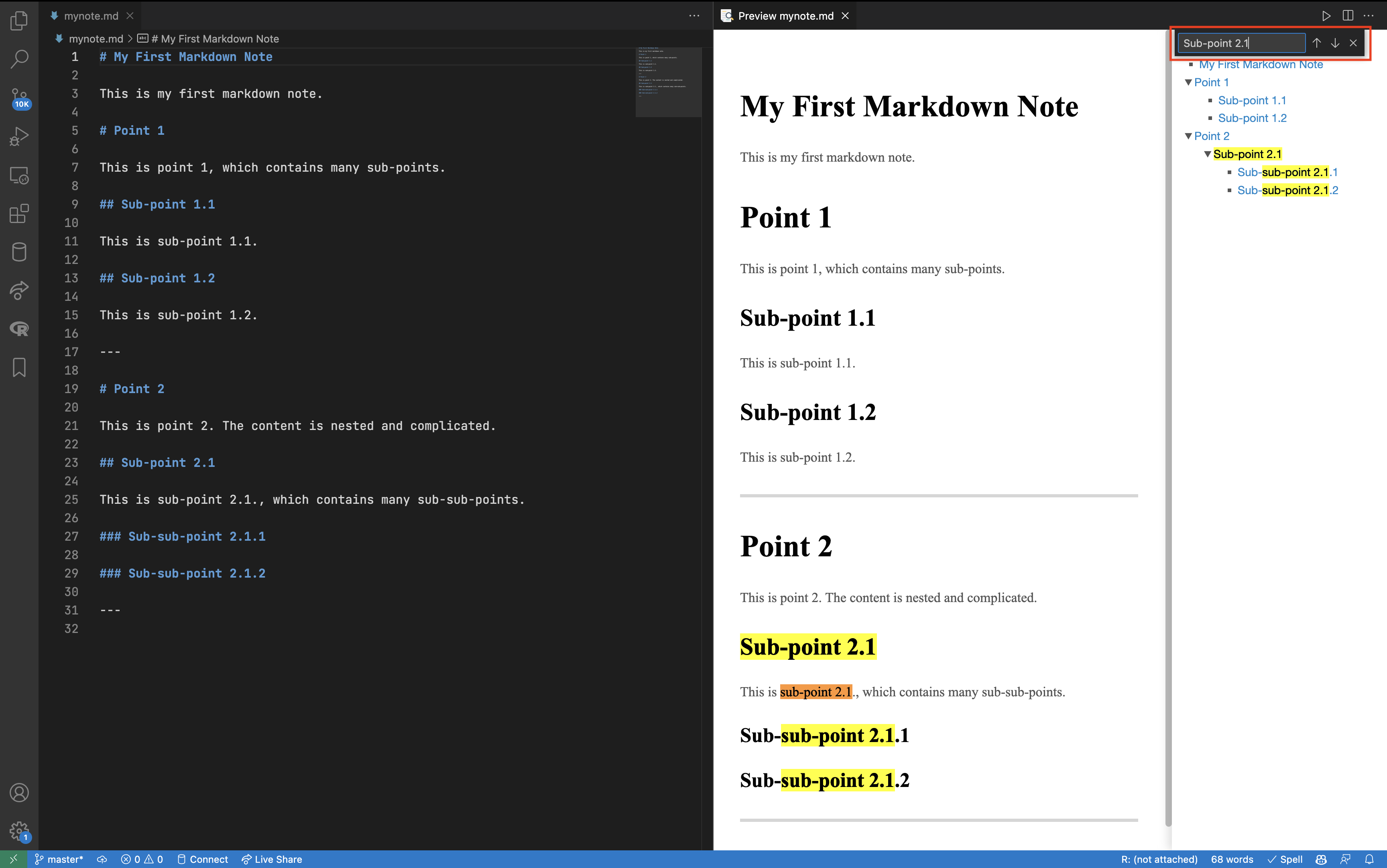This screenshot has width=1387, height=868.
Task: Jump to Sub-point 1.1 outline link
Action: (1252, 100)
